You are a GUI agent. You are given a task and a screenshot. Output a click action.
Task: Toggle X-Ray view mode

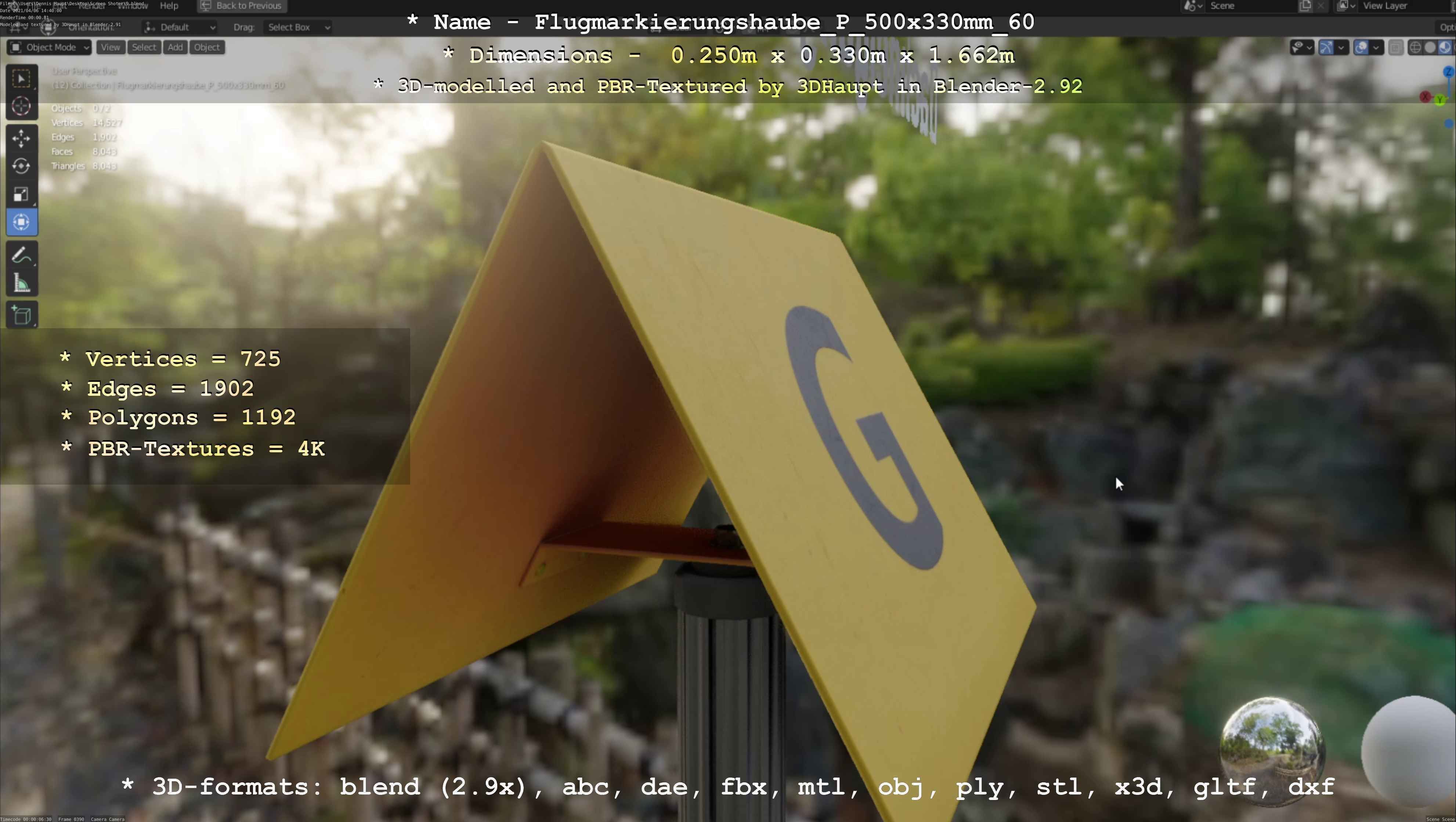tap(1395, 47)
